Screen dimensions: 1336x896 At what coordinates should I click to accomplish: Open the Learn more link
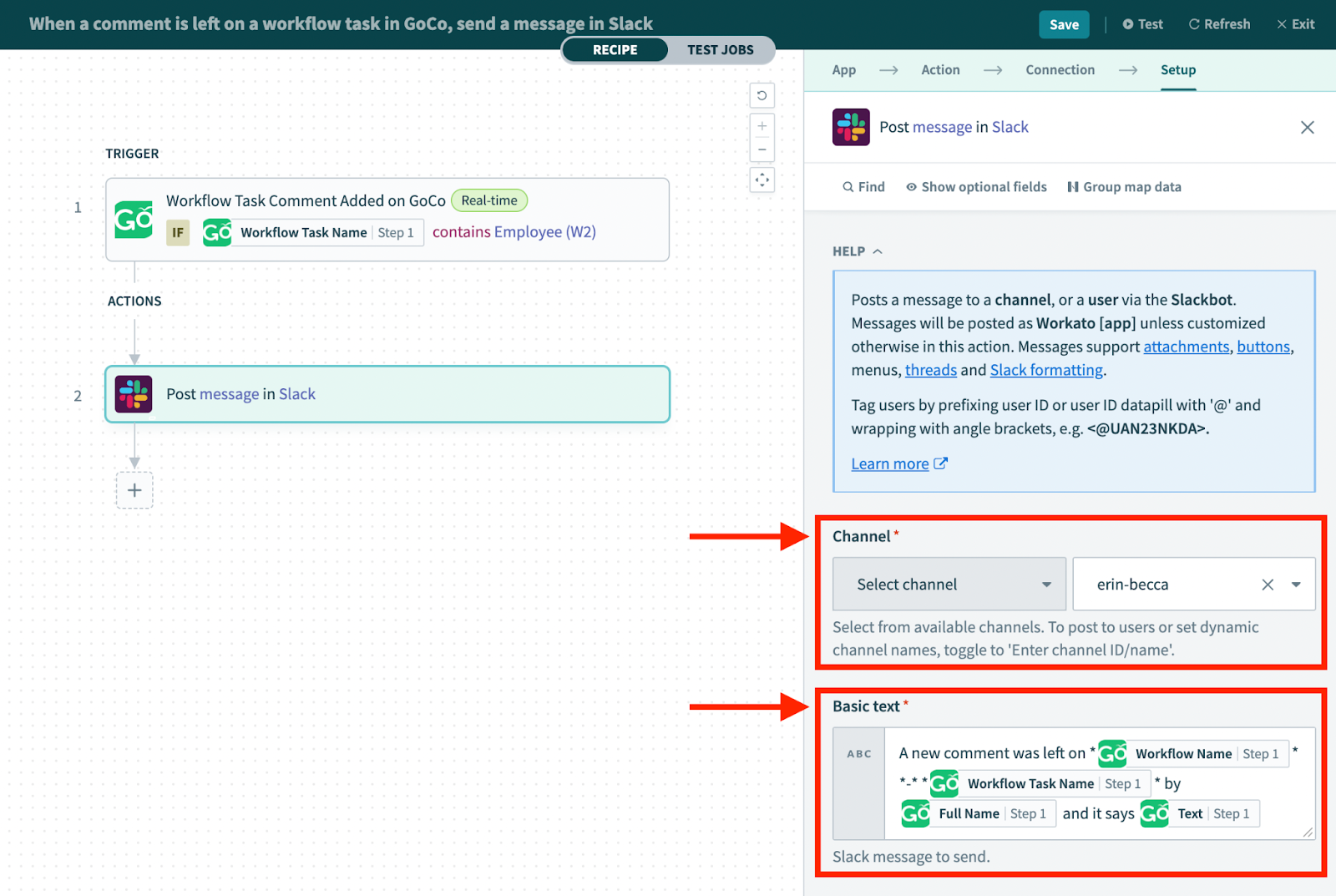click(899, 464)
